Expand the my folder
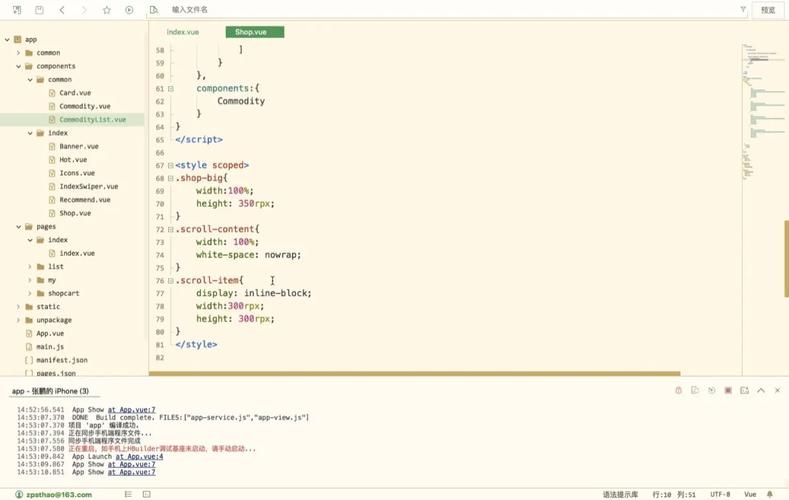The image size is (789, 500). [x=30, y=280]
